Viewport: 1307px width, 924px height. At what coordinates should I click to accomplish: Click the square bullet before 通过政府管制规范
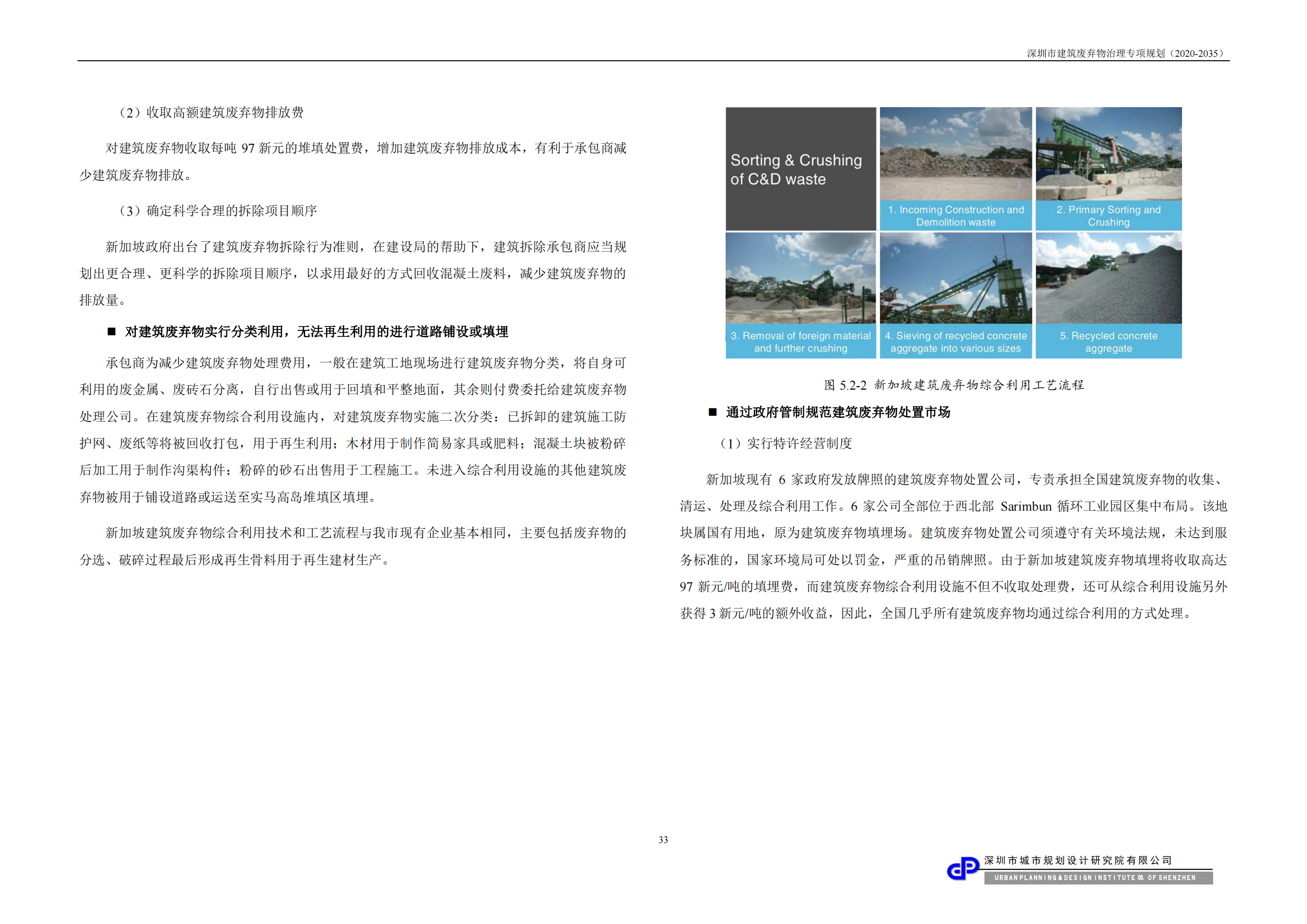(x=713, y=412)
